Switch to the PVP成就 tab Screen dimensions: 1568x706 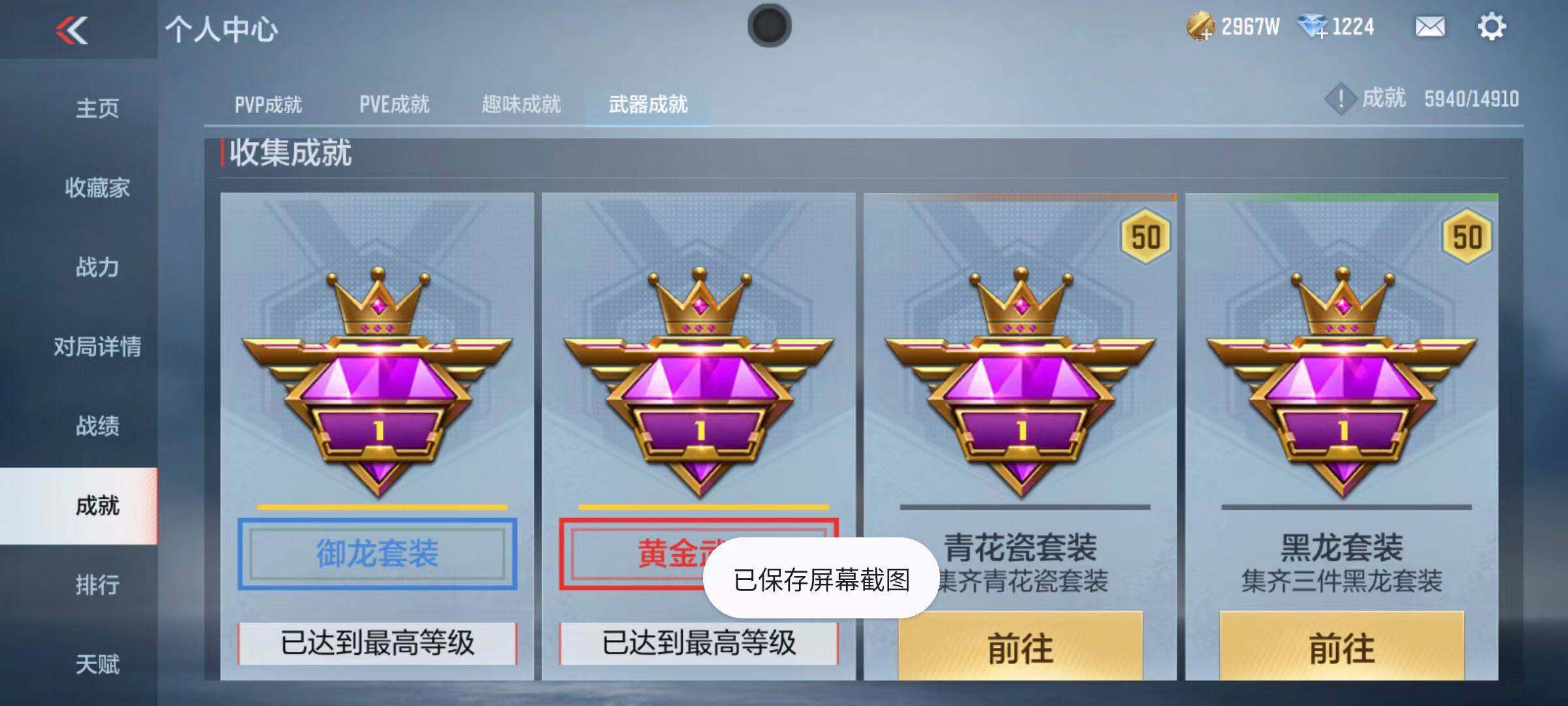coord(268,104)
